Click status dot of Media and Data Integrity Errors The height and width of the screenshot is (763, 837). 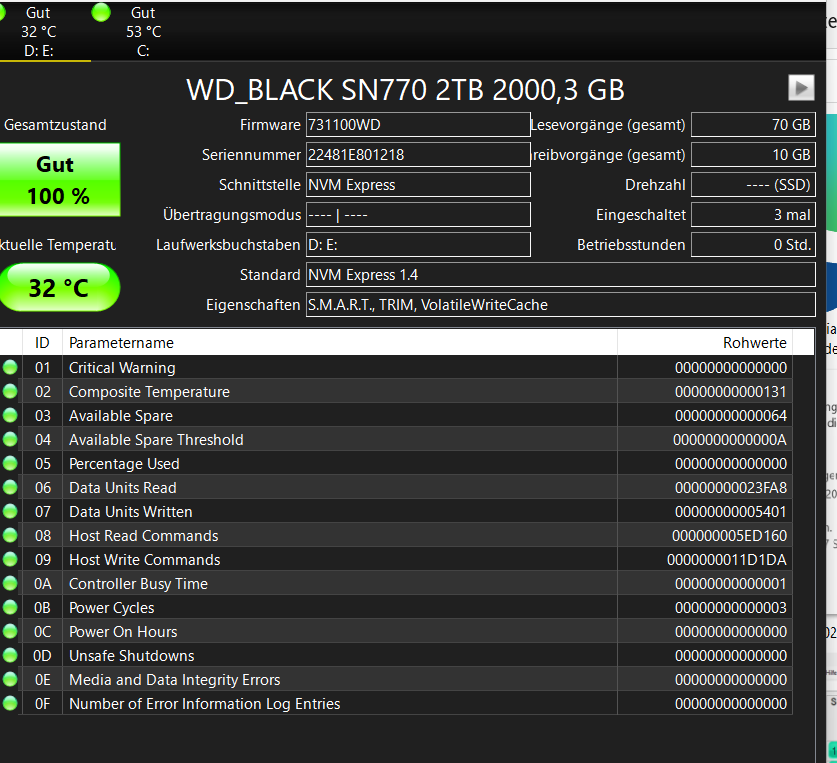10,679
